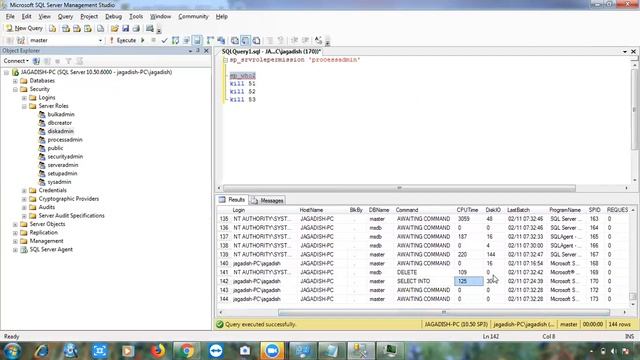Viewport: 640px width, 360px height.
Task: Click the Connect Object Explorer icon
Action: [x=36, y=61]
